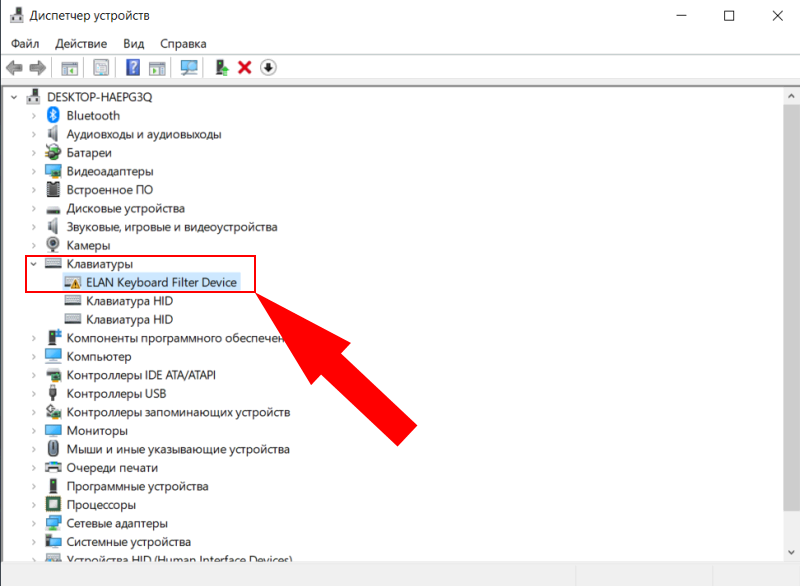Select the DESKTOP-HAEPG3Q root node

click(98, 97)
